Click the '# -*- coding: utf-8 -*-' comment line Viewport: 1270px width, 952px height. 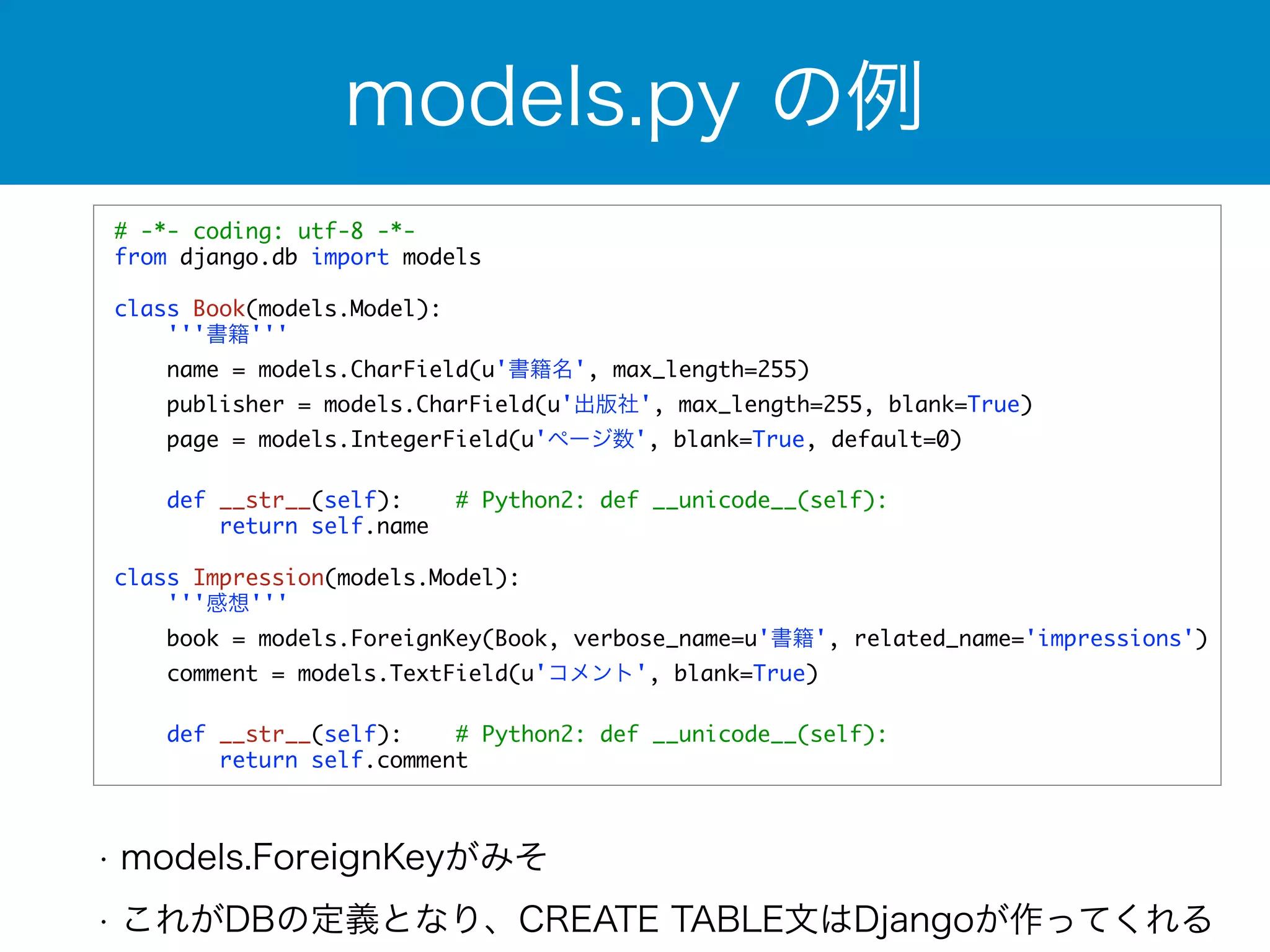265,231
